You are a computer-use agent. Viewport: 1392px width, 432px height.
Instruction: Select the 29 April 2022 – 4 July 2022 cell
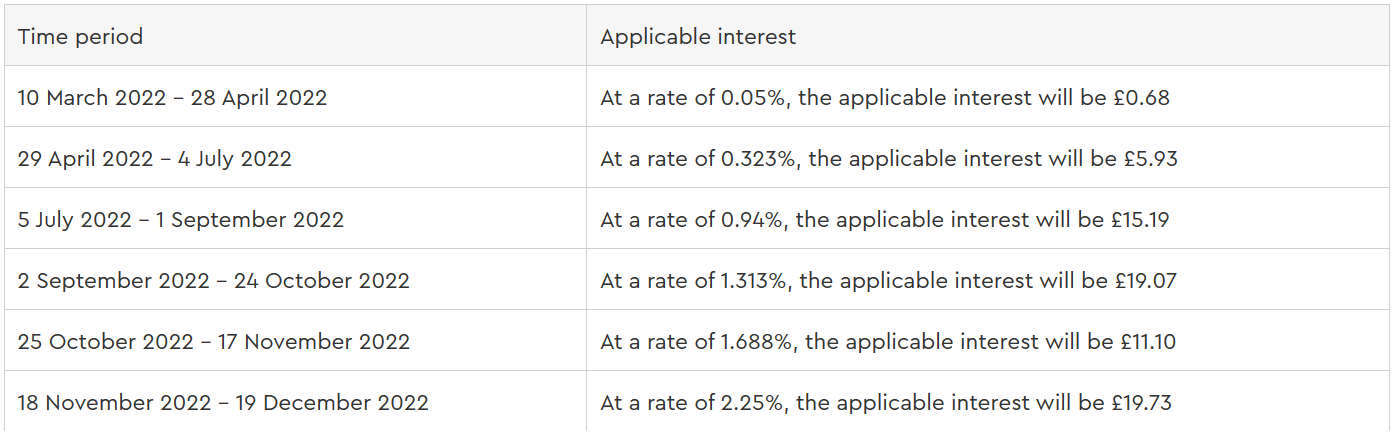(x=154, y=159)
